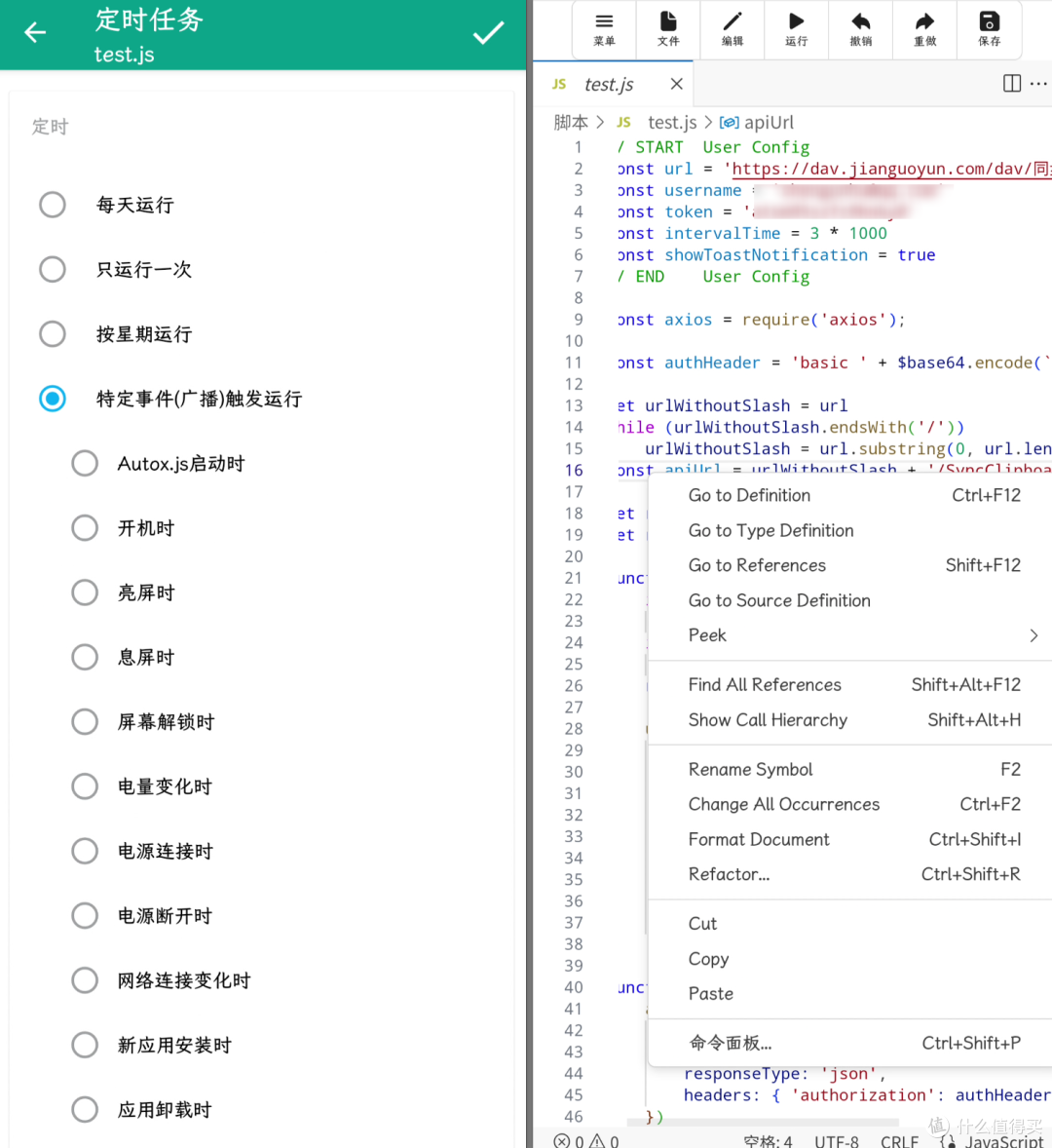The width and height of the screenshot is (1052, 1148).
Task: Select Change All Occurrences
Action: tap(850, 804)
